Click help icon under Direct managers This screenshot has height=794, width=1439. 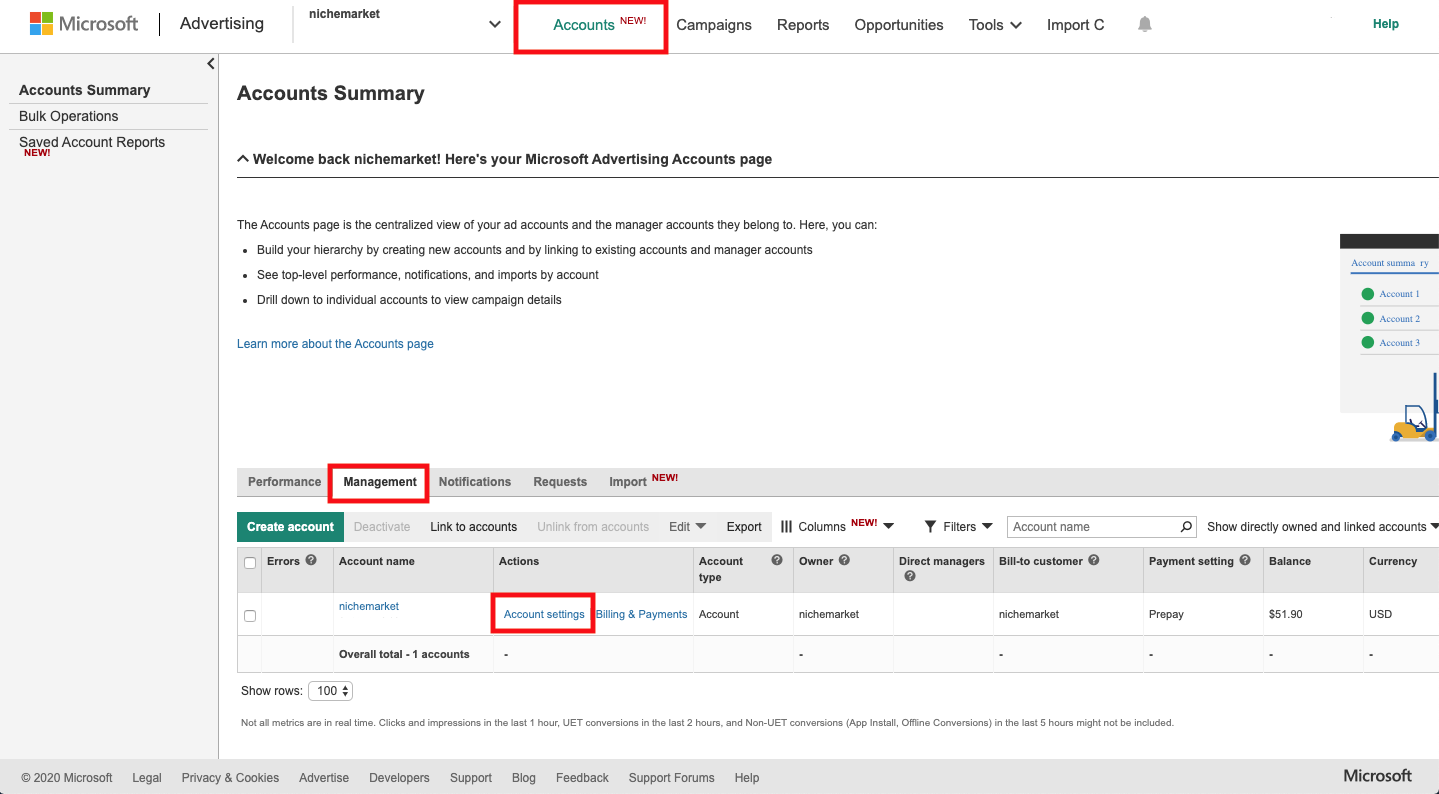coord(910,576)
